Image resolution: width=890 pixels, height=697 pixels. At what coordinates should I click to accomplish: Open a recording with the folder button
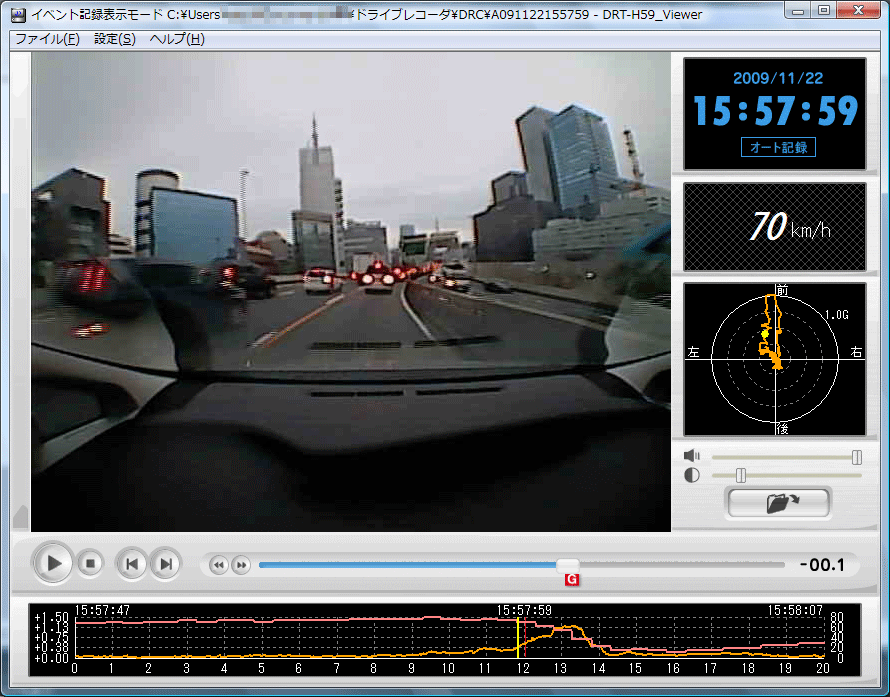[778, 503]
